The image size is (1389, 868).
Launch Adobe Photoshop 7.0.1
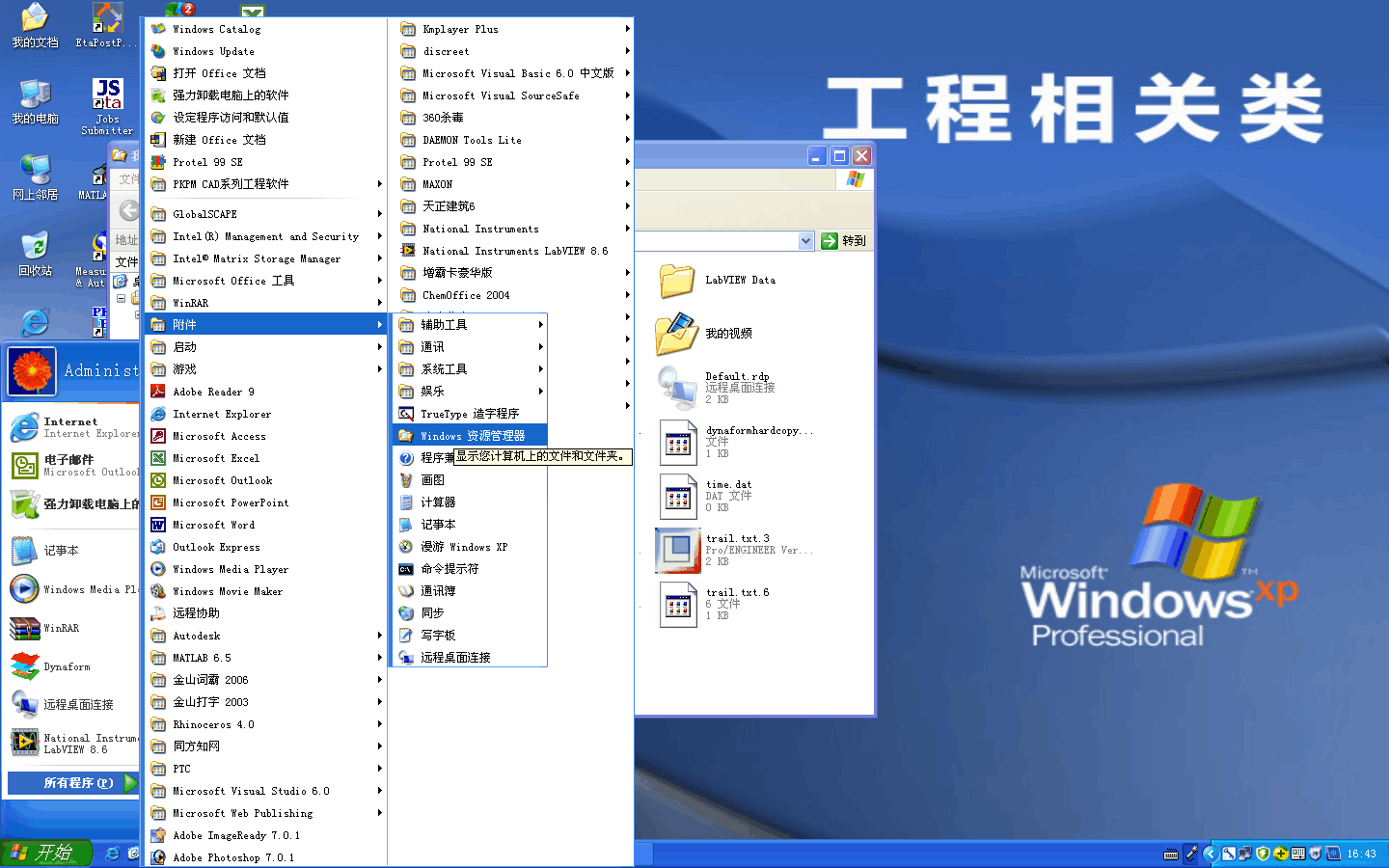pyautogui.click(x=266, y=857)
